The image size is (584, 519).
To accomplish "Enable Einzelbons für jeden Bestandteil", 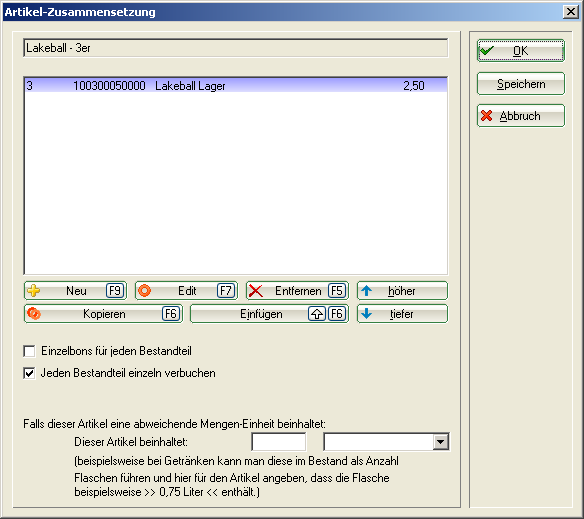I will point(29,351).
